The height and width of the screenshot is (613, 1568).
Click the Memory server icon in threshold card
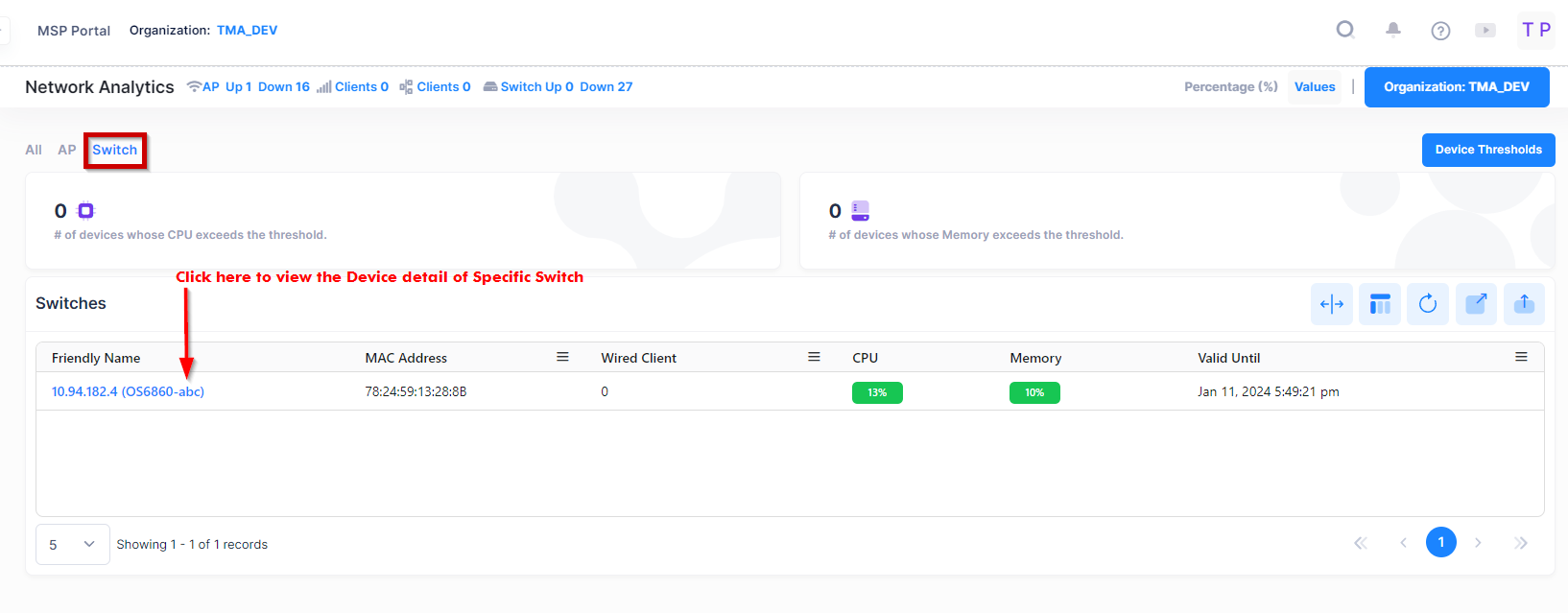click(860, 211)
